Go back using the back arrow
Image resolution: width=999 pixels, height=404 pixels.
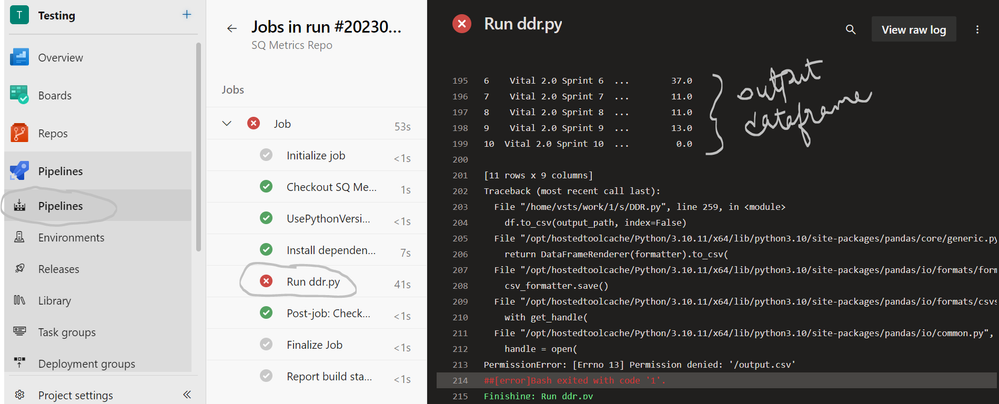click(232, 28)
